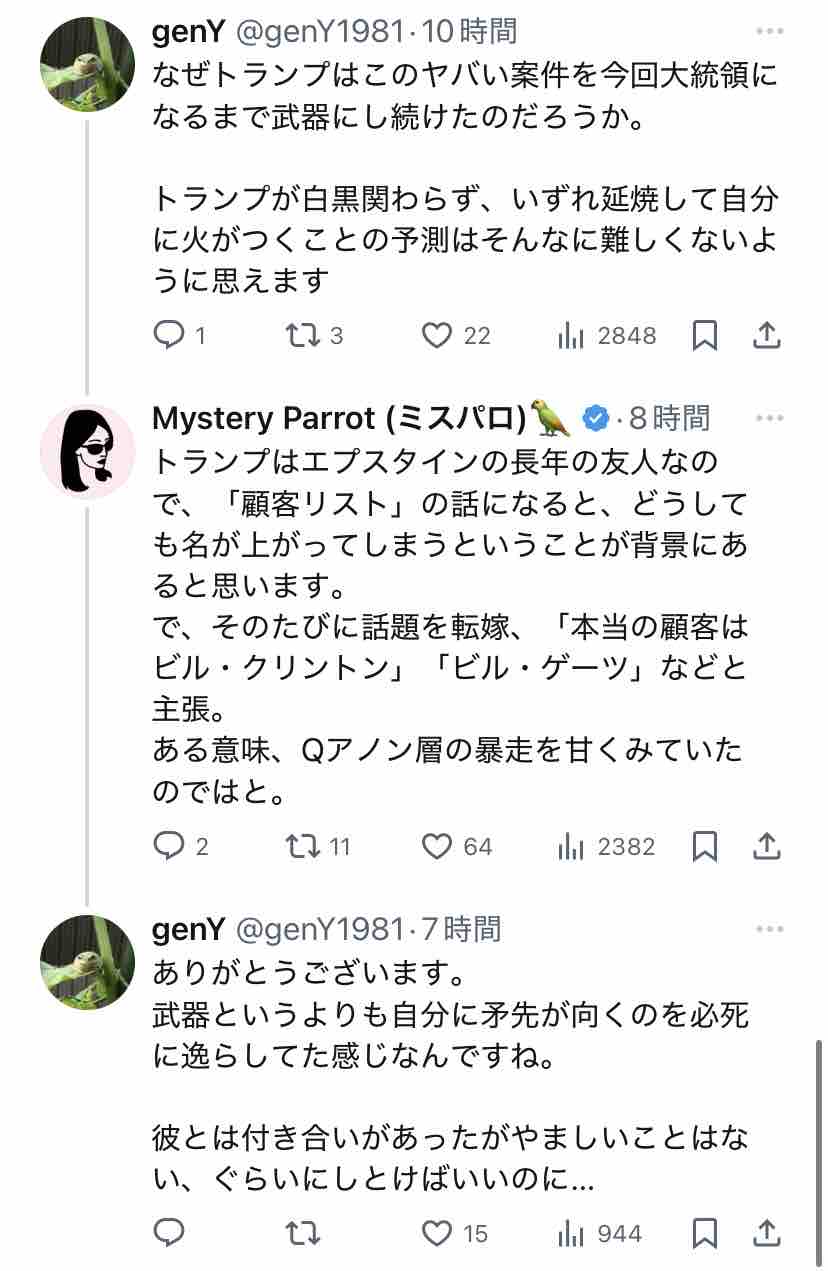Open more options on genY's last tweet

tap(769, 930)
